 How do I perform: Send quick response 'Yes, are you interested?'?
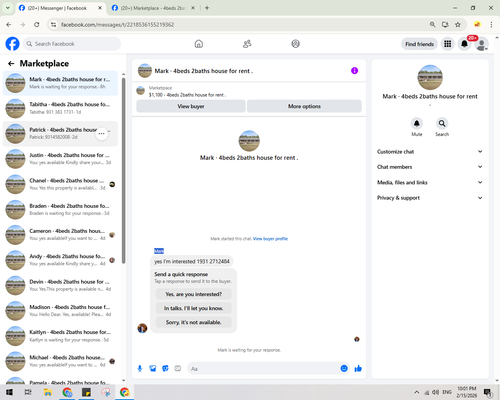pos(193,294)
